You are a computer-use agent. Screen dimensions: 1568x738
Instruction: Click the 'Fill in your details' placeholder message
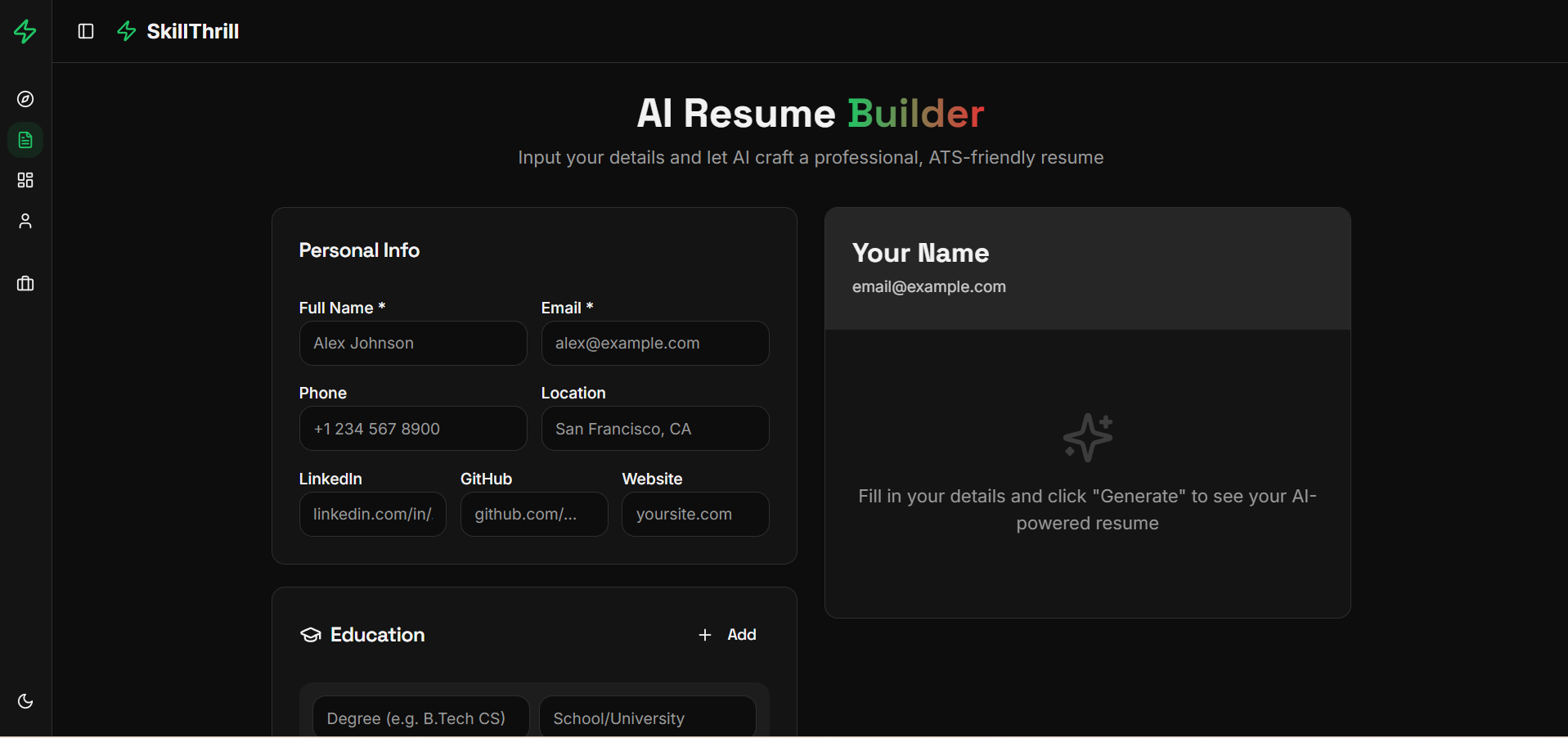pos(1088,510)
